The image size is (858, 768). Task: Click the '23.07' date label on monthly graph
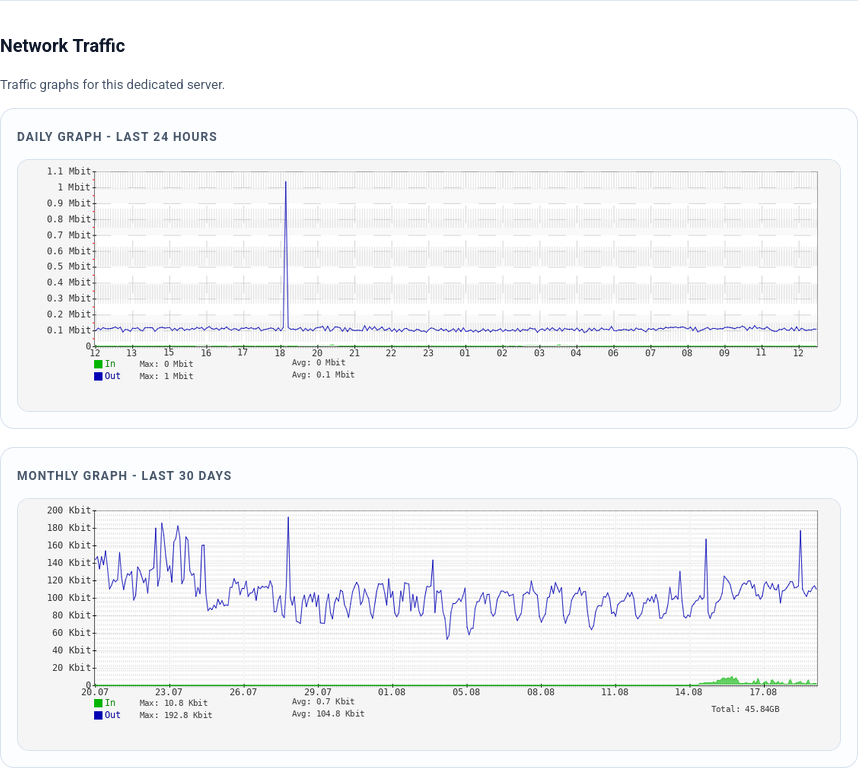[x=169, y=692]
